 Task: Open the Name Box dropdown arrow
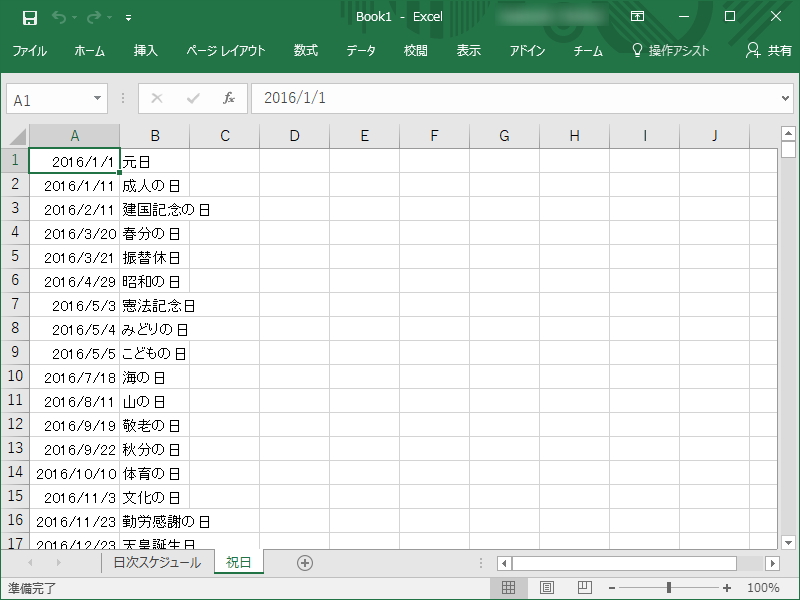click(x=97, y=98)
